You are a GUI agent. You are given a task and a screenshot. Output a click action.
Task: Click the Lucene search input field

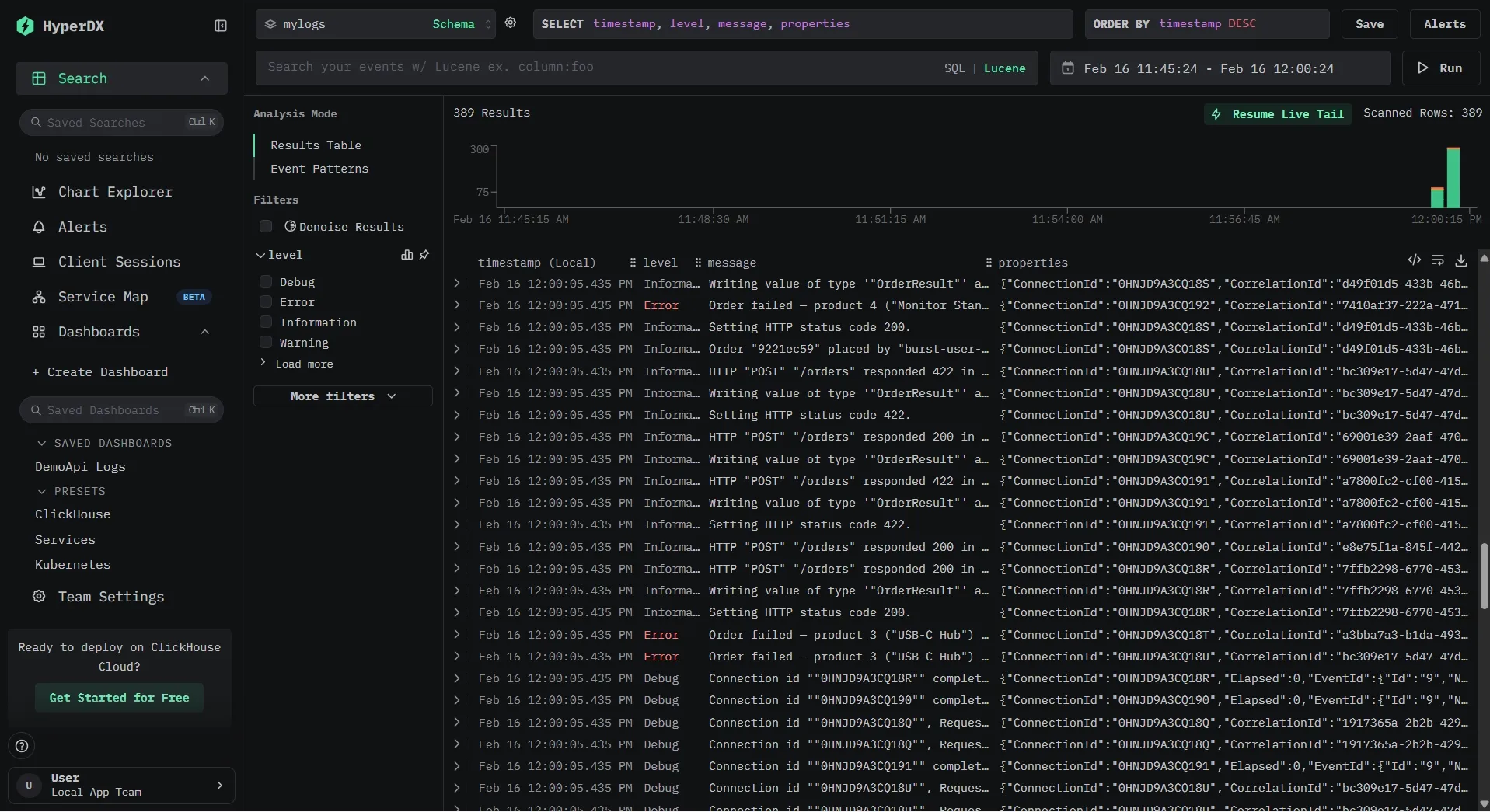coord(598,68)
